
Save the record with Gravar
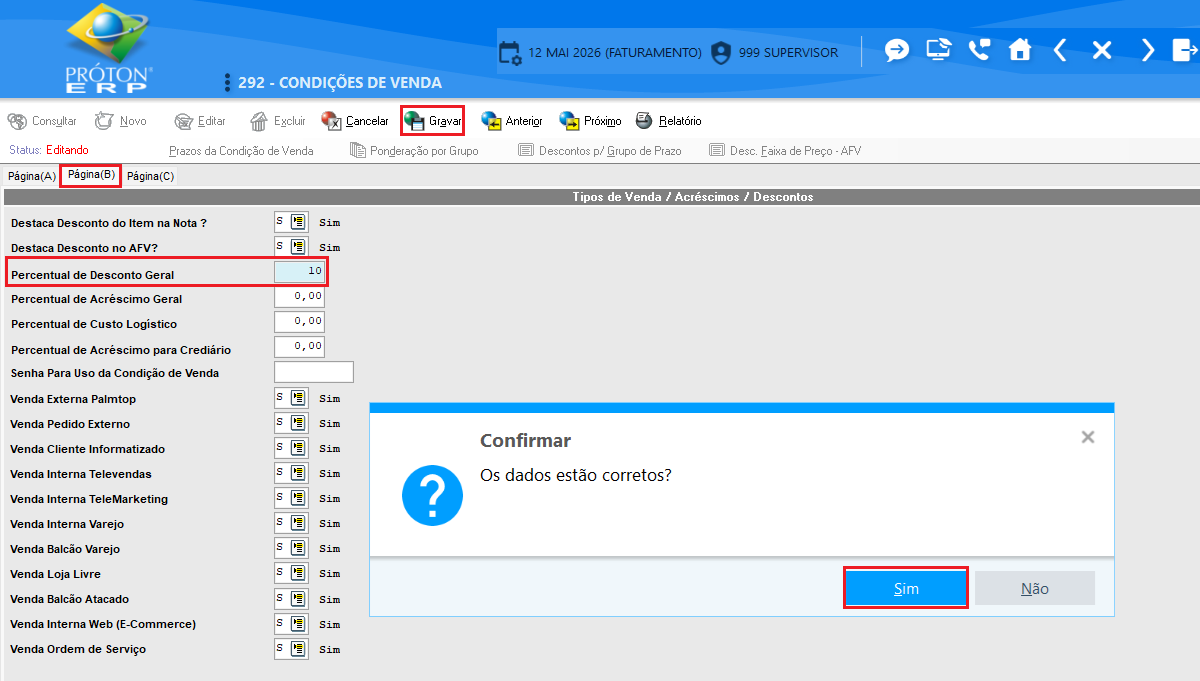(432, 121)
